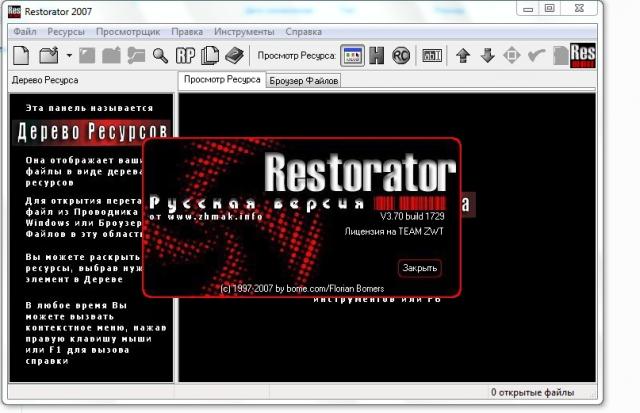Open the Просмотрщик menu

128,32
